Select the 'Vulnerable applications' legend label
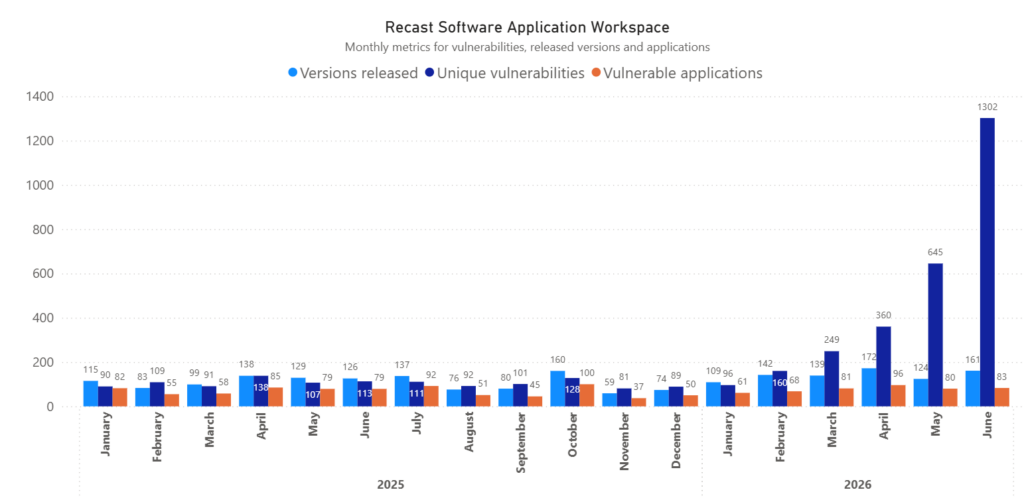Image resolution: width=1024 pixels, height=500 pixels. [x=683, y=73]
